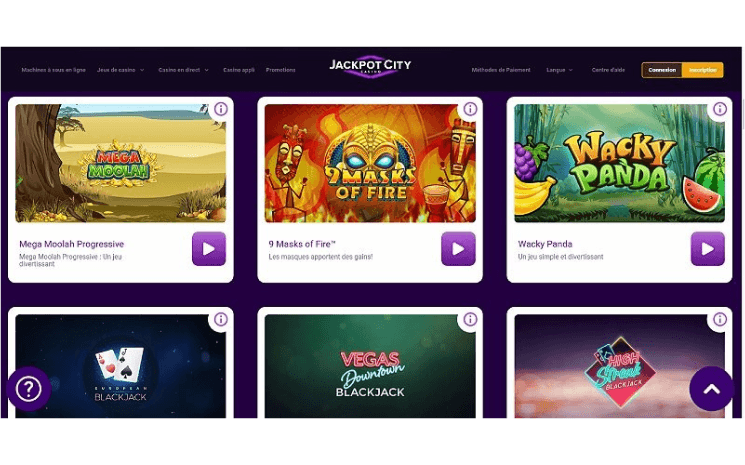This screenshot has height=465, width=745.
Task: Select the Vegas Downtown Blackjack thumbnail
Action: [x=370, y=366]
